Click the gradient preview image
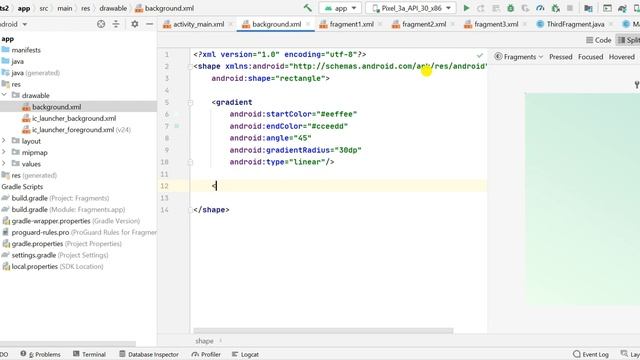 tap(582, 199)
